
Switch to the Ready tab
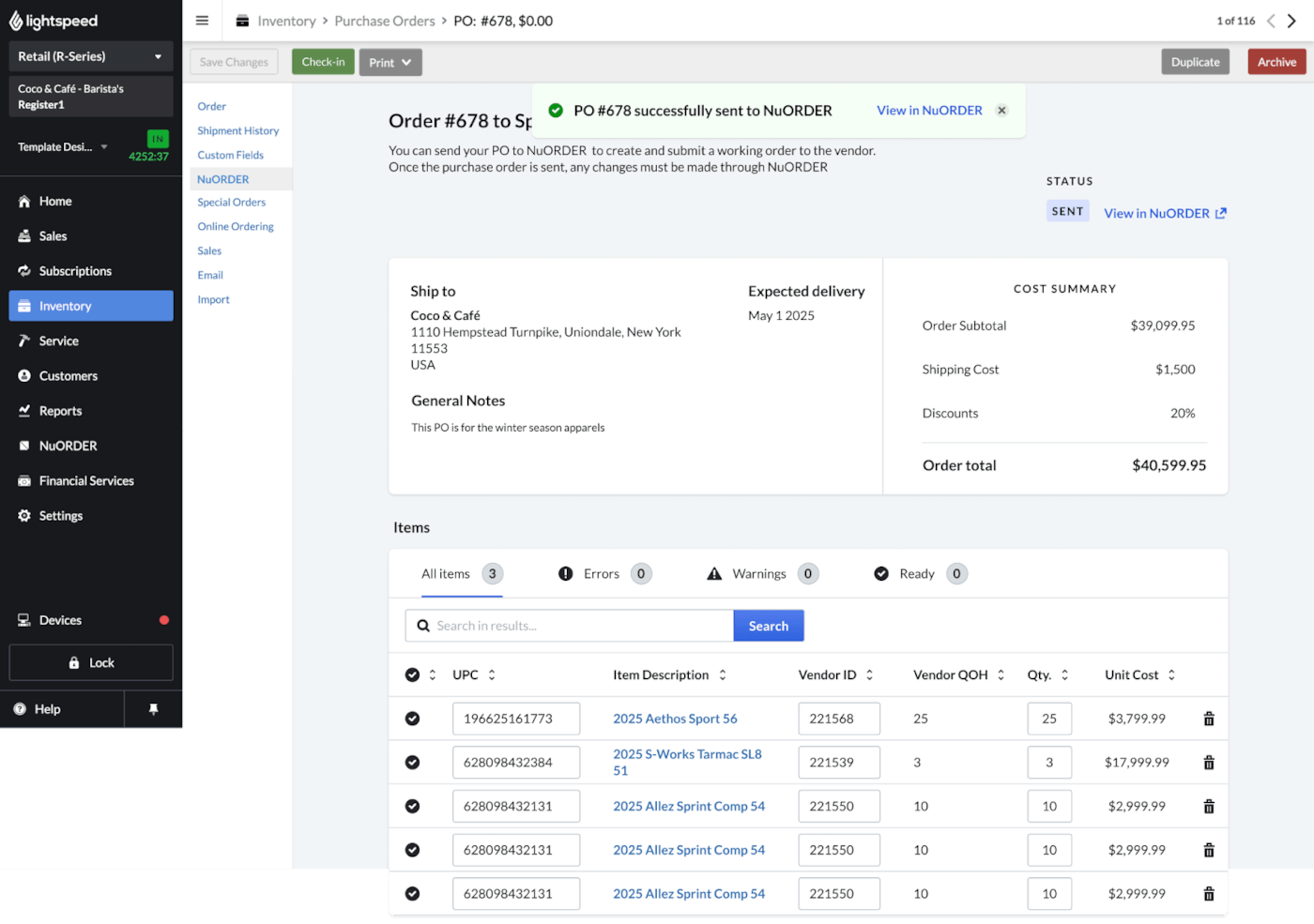click(x=920, y=574)
